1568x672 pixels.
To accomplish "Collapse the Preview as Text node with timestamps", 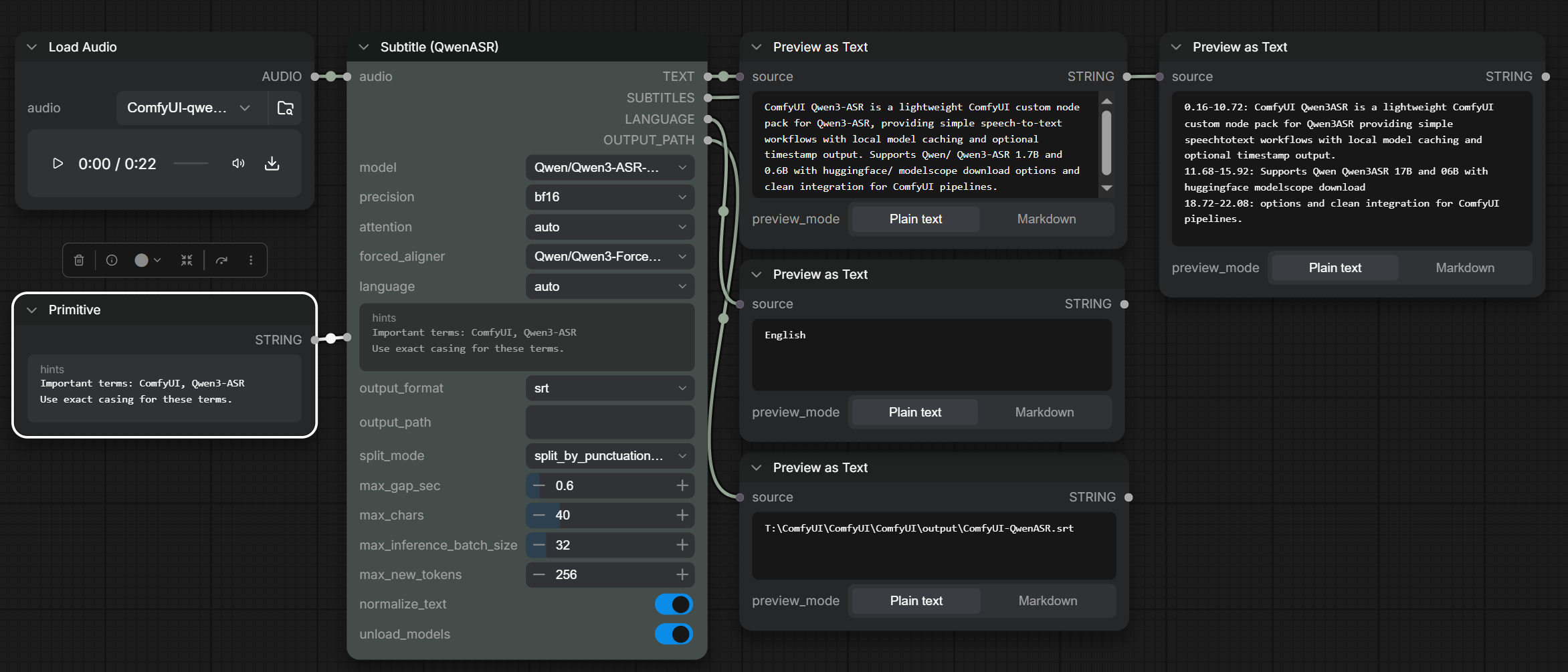I will point(1176,47).
